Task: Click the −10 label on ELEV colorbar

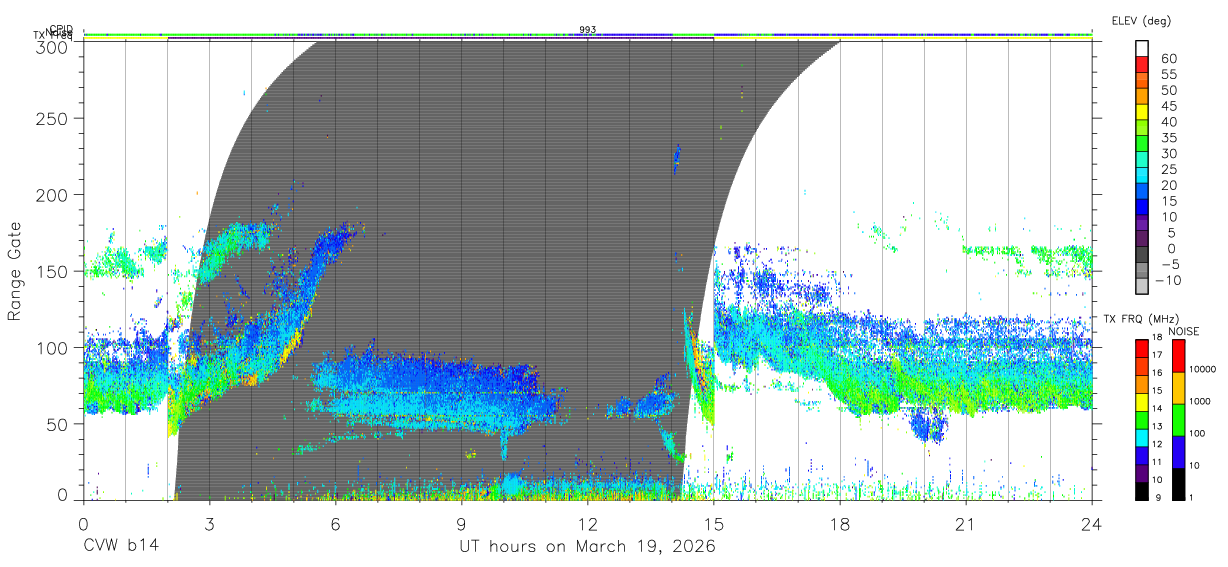Action: [1170, 281]
